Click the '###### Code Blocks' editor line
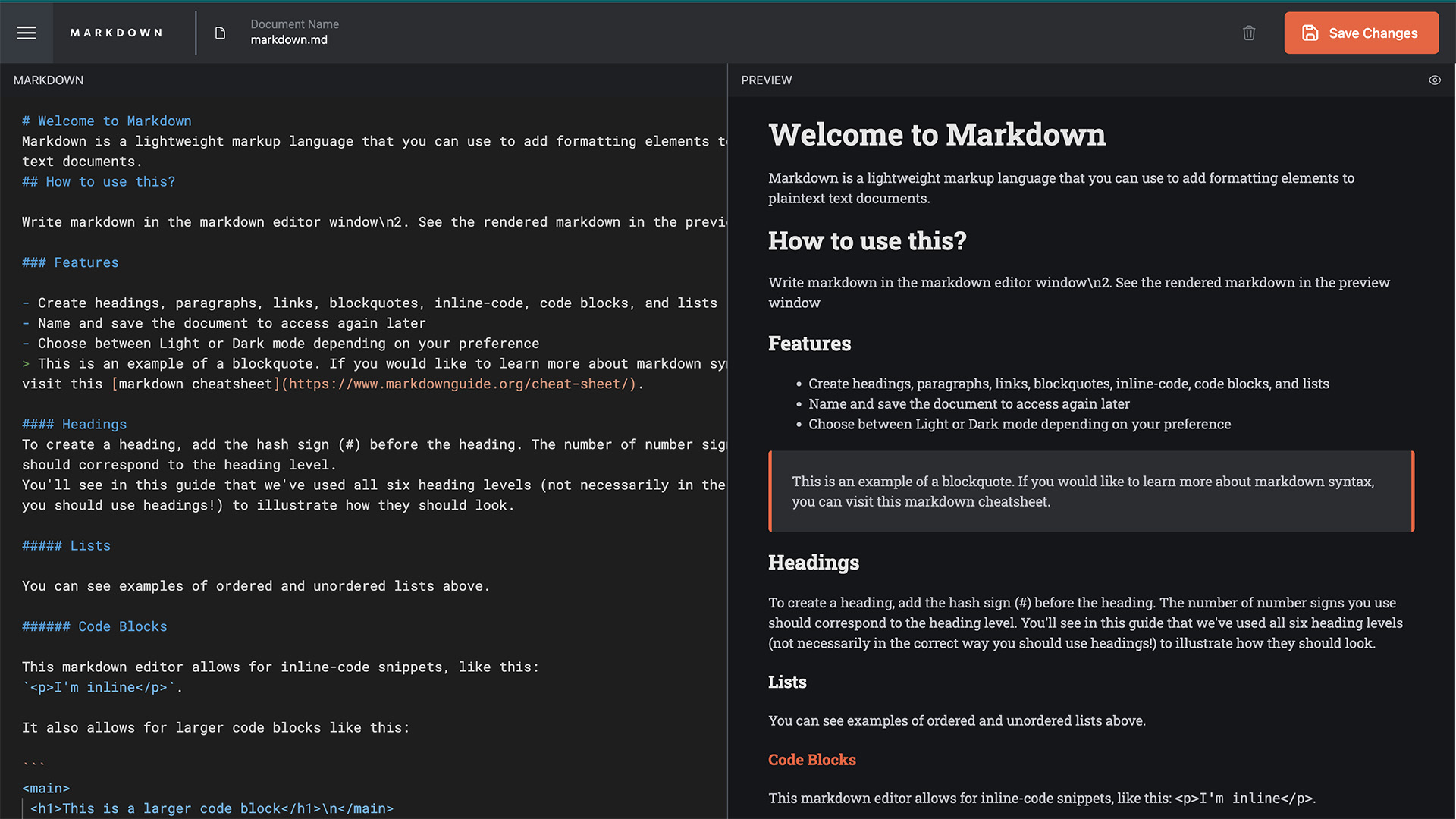This screenshot has height=819, width=1456. (95, 626)
